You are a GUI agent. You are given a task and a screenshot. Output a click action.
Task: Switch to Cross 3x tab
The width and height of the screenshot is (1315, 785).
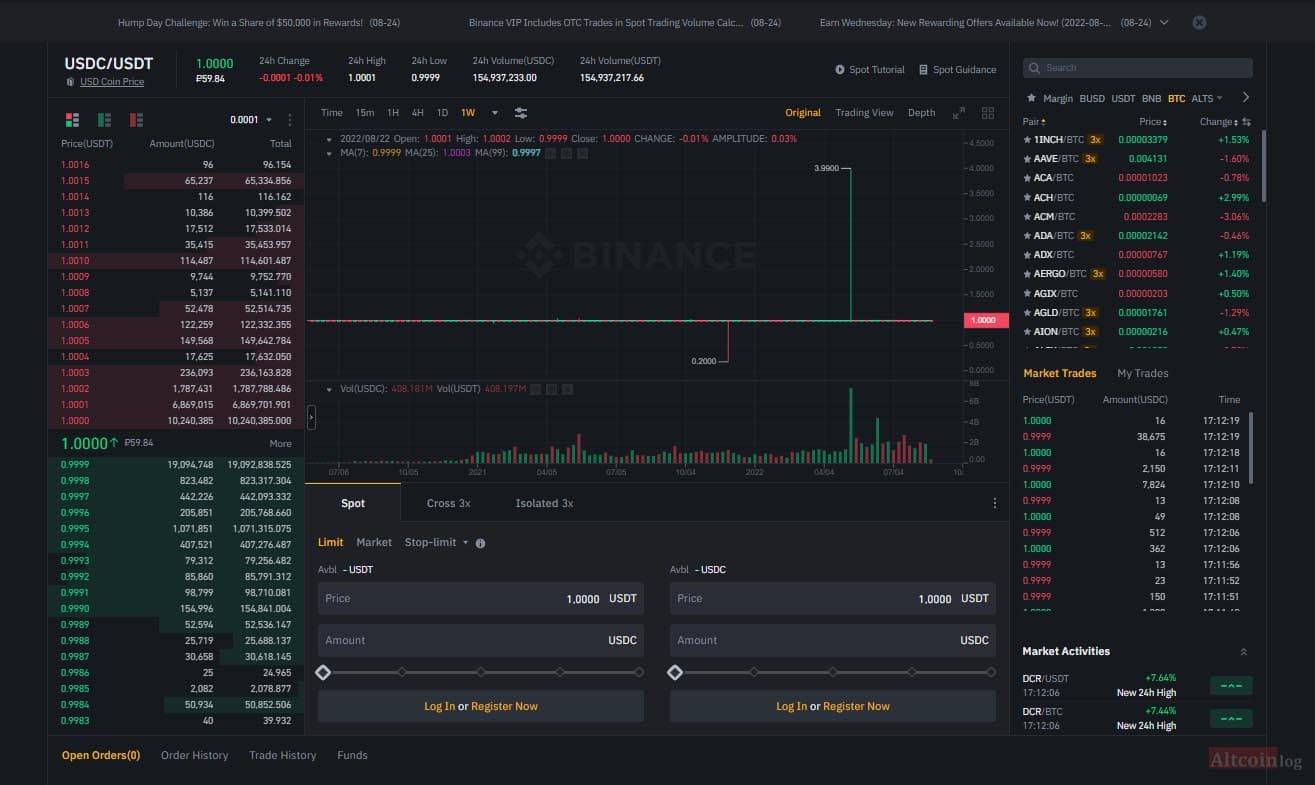[448, 503]
